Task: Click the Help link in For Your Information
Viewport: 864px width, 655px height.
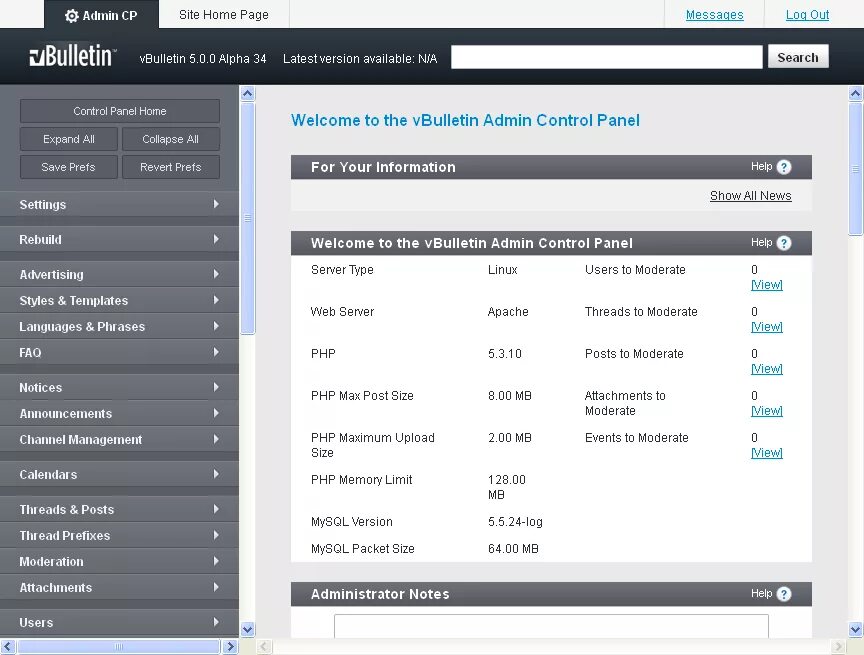Action: coord(762,166)
